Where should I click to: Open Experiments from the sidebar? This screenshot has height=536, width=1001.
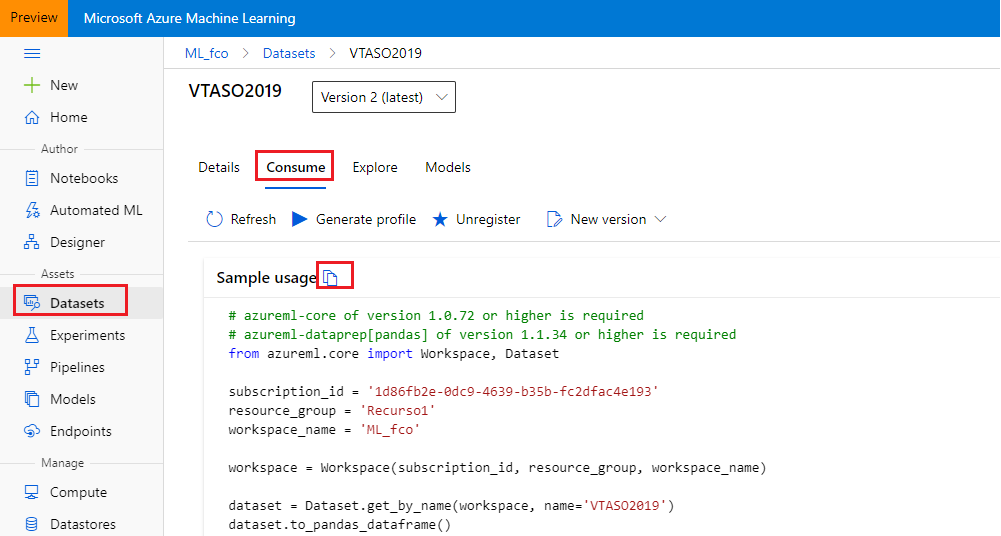[x=87, y=335]
